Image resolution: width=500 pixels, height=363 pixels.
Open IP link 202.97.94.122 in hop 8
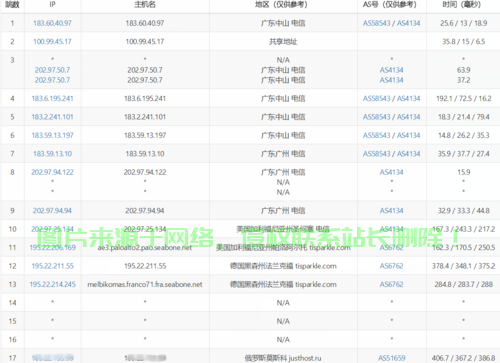pos(52,172)
